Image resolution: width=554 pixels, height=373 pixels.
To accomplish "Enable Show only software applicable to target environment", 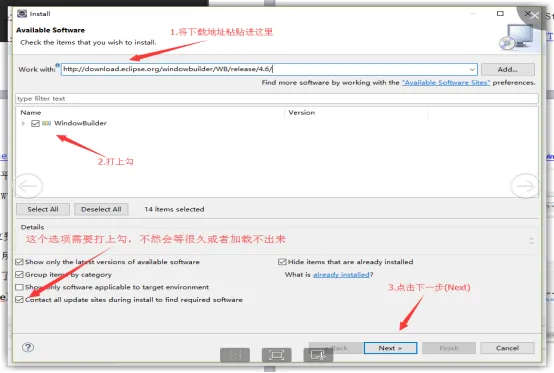I will click(x=20, y=287).
